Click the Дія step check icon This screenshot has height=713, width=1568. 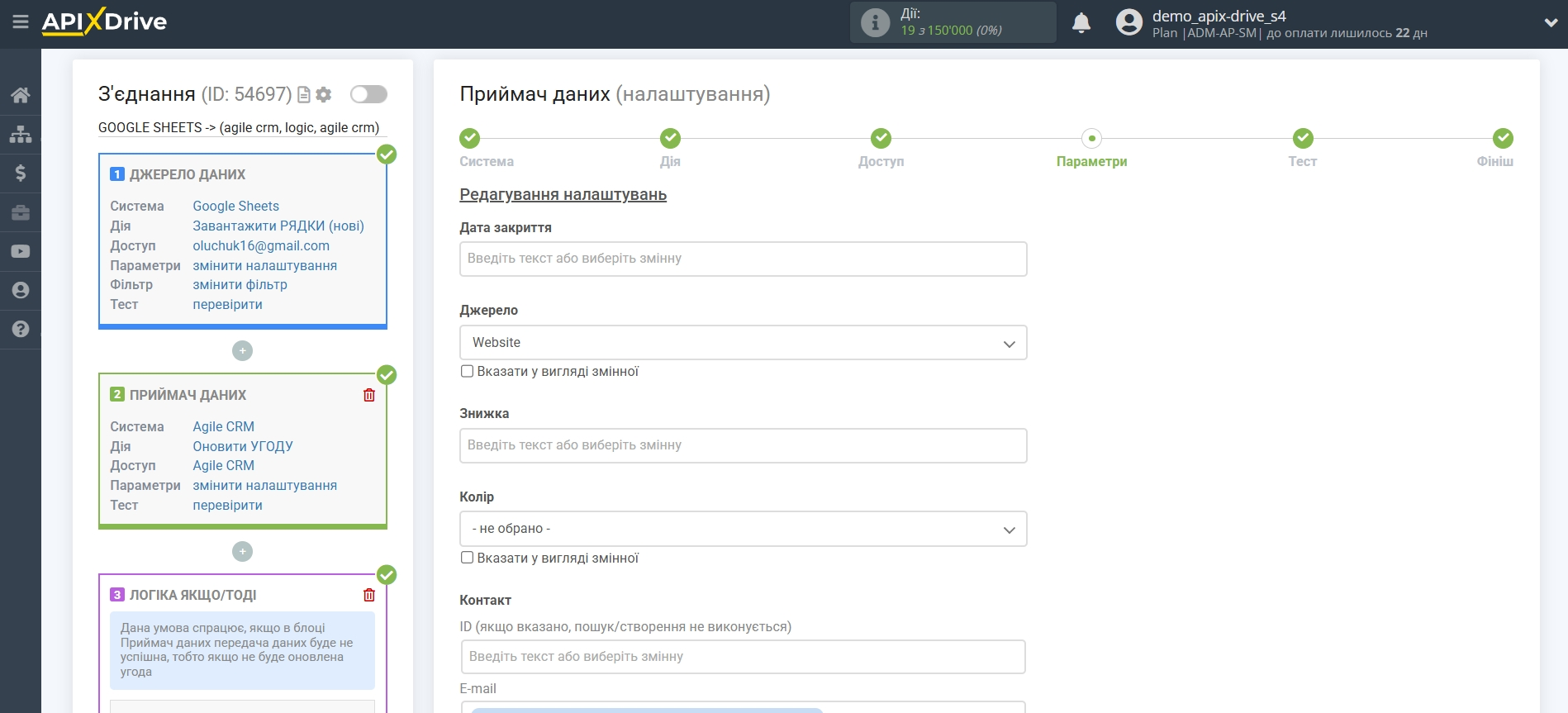point(670,138)
